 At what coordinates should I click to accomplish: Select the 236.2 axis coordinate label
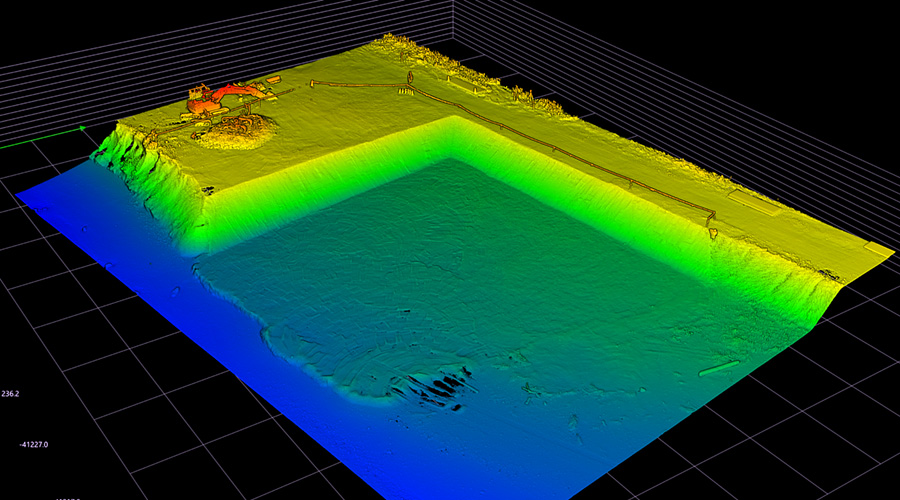[x=10, y=394]
